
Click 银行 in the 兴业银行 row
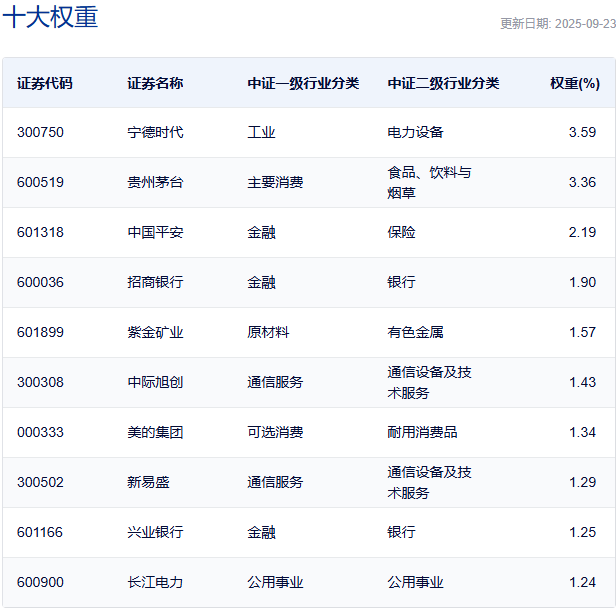[x=402, y=532]
